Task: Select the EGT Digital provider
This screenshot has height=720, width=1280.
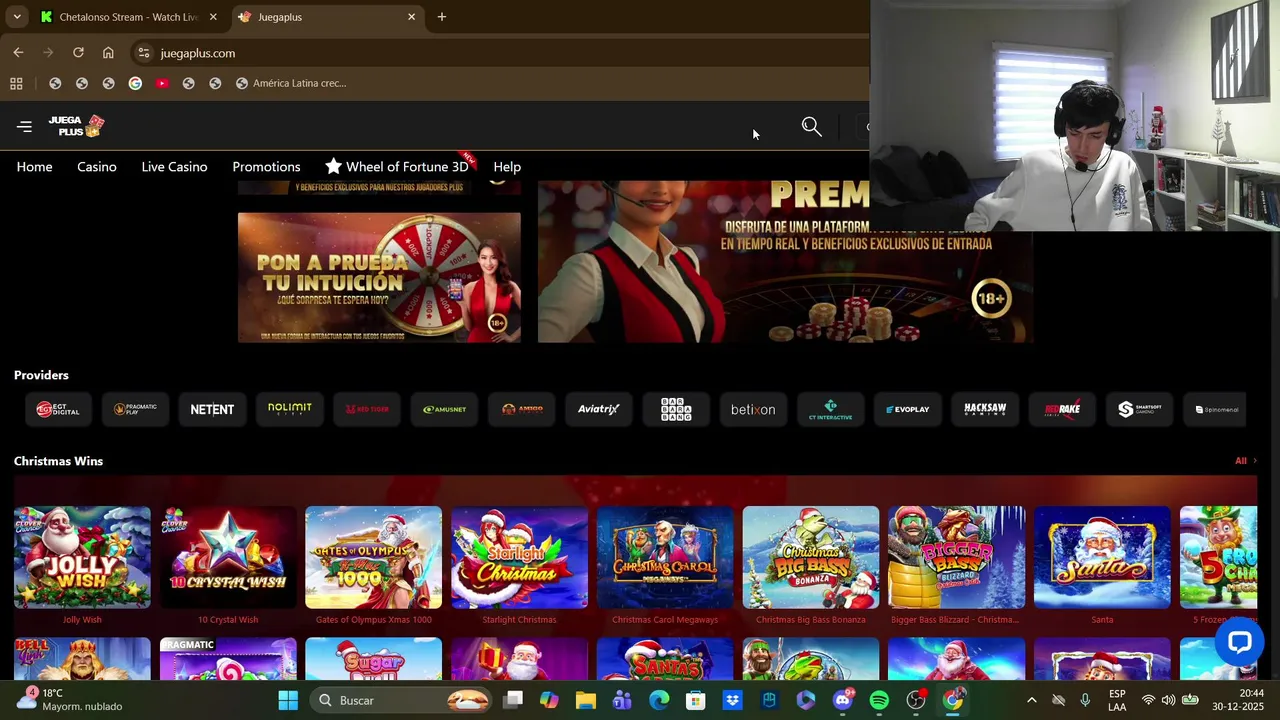Action: [x=58, y=409]
